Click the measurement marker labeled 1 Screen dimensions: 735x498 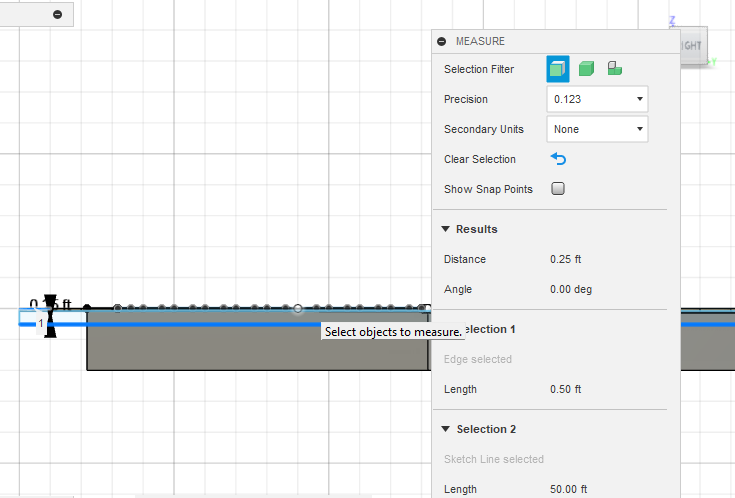41,323
